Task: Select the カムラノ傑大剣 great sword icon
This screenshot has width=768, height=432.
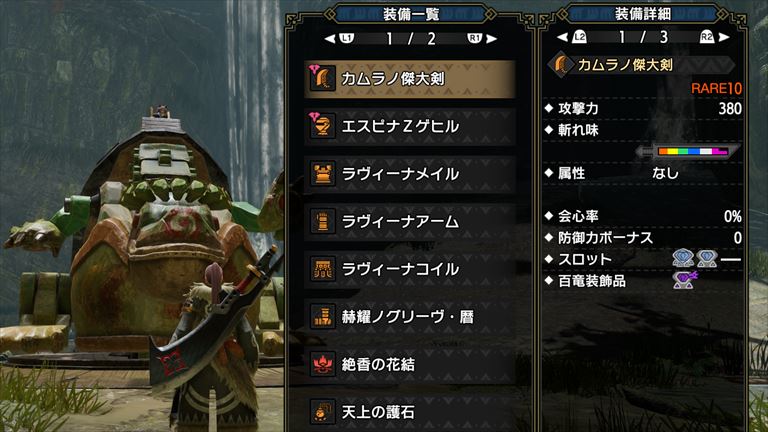Action: pos(323,78)
